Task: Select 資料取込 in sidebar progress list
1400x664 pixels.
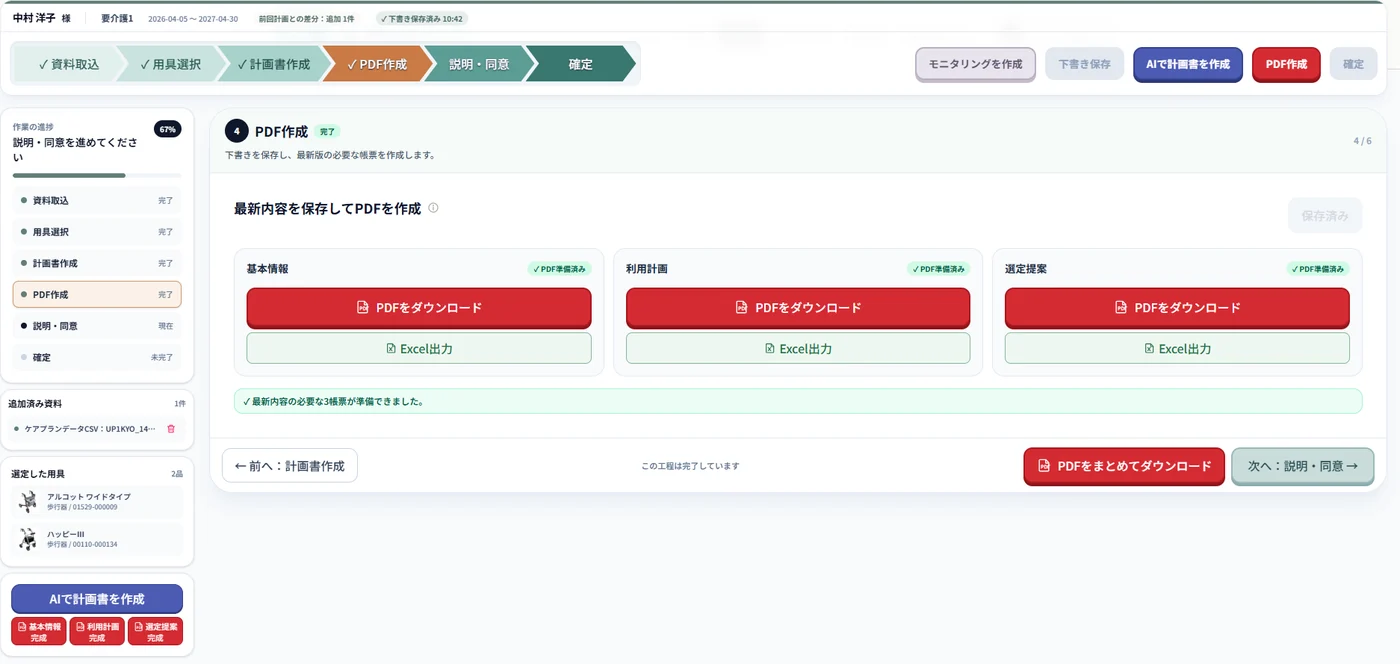Action: point(97,201)
